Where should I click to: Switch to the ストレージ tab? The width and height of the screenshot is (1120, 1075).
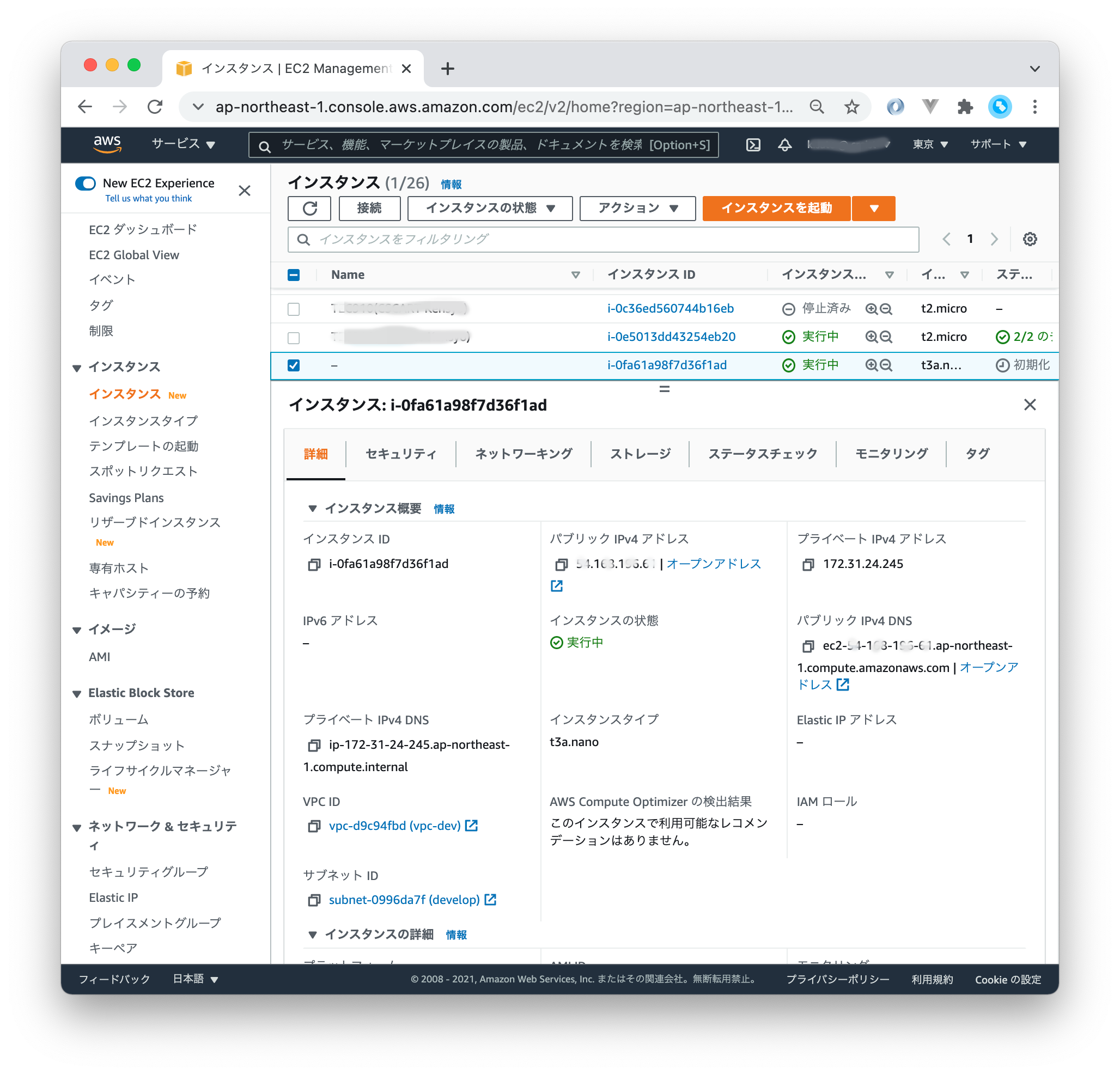(640, 454)
